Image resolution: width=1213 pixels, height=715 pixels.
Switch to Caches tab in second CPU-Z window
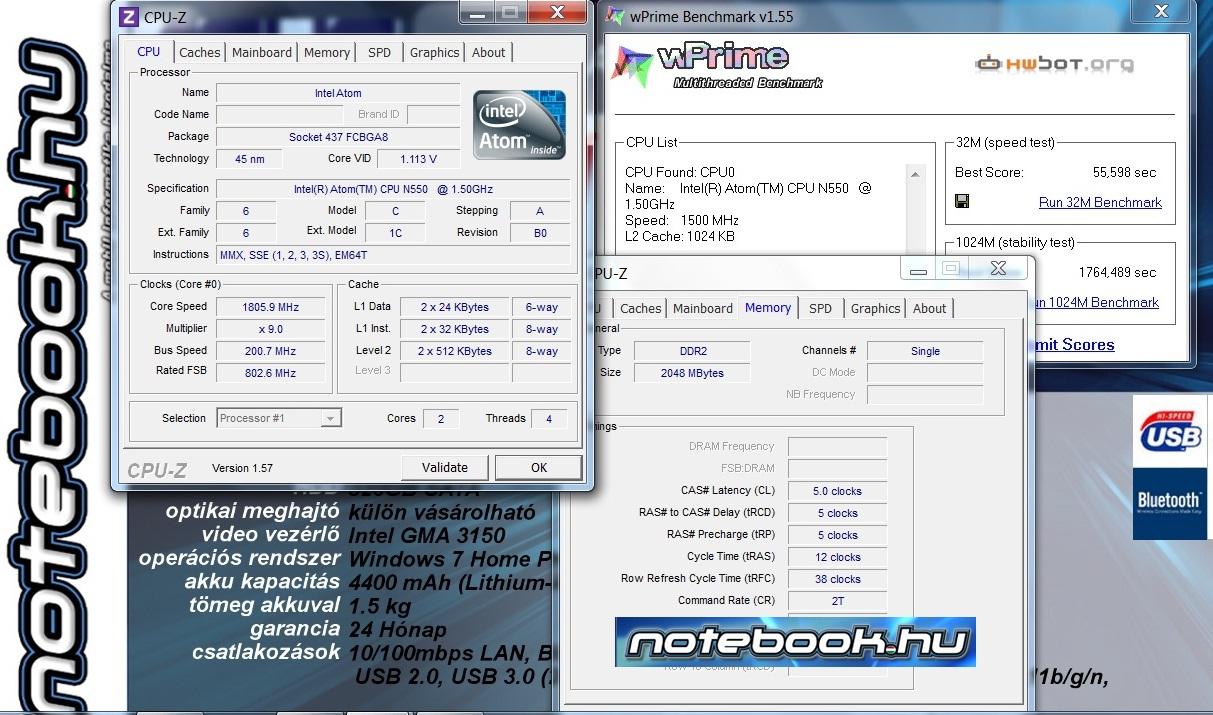641,309
